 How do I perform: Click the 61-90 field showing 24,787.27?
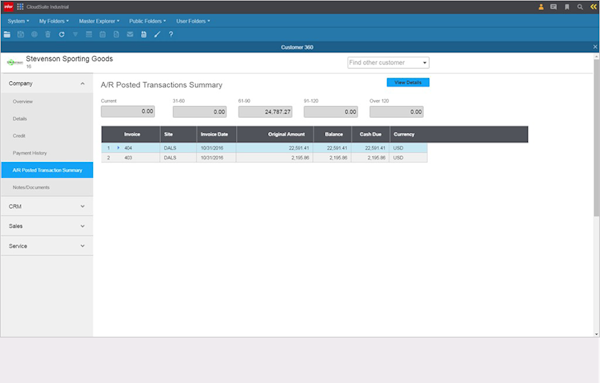[x=265, y=112]
